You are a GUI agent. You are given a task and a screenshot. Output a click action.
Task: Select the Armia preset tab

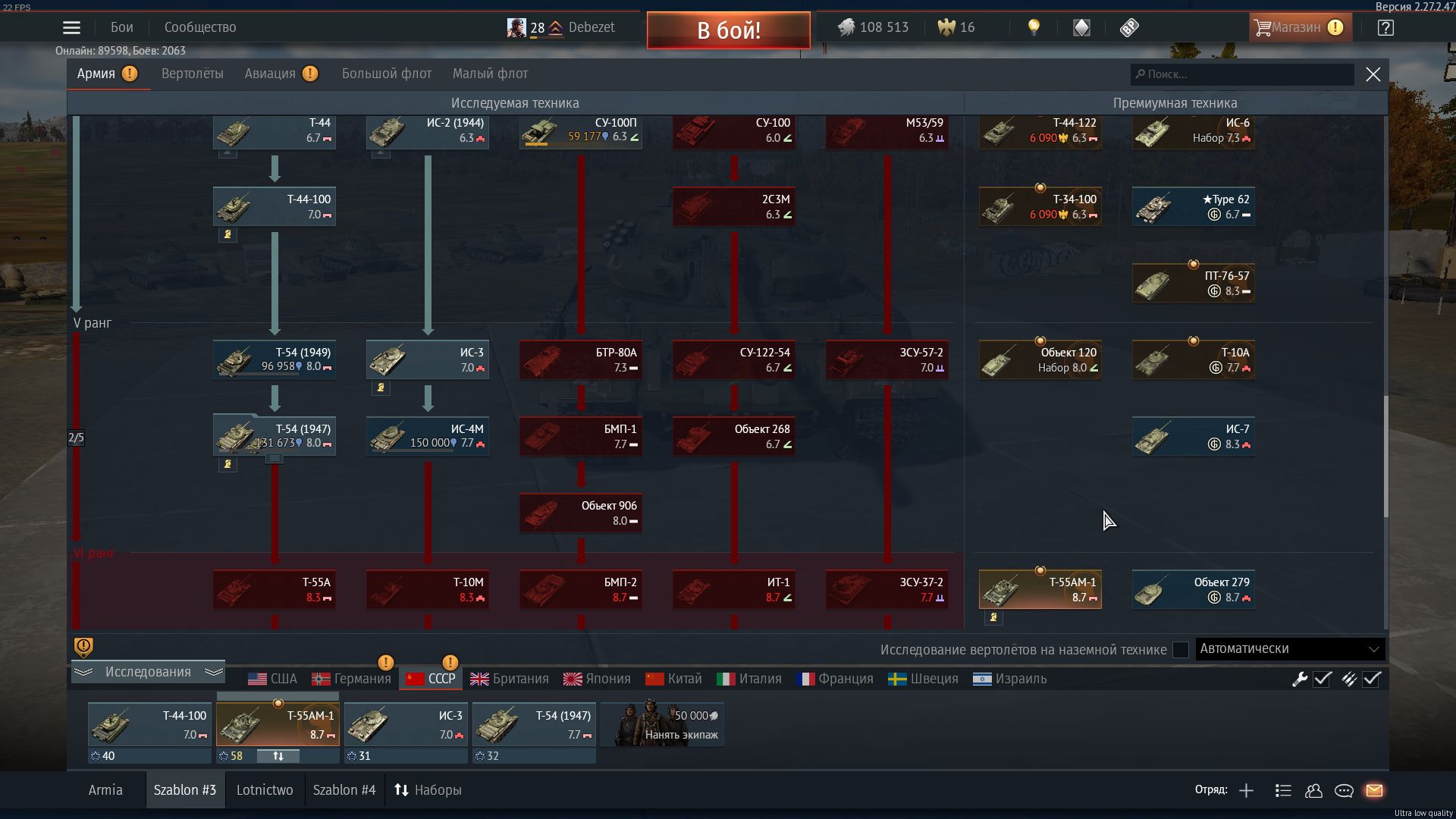click(x=105, y=790)
